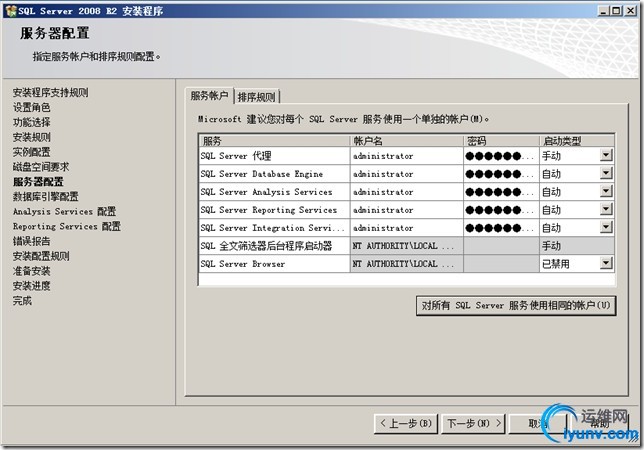
Task: Click 准备安装 step in sidebar
Action: [x=32, y=271]
